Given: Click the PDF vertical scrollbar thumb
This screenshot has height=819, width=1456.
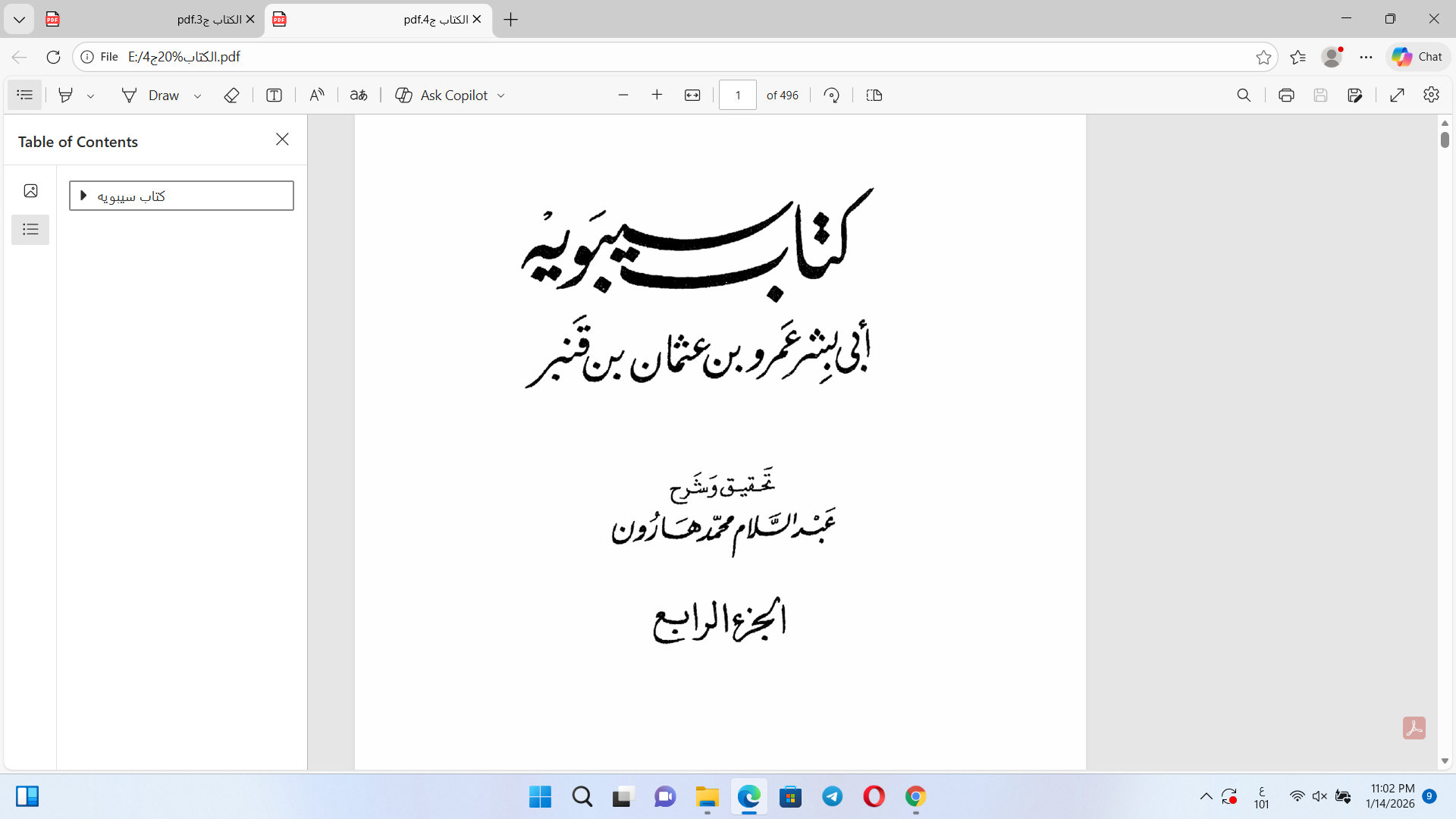Looking at the screenshot, I should [x=1445, y=140].
